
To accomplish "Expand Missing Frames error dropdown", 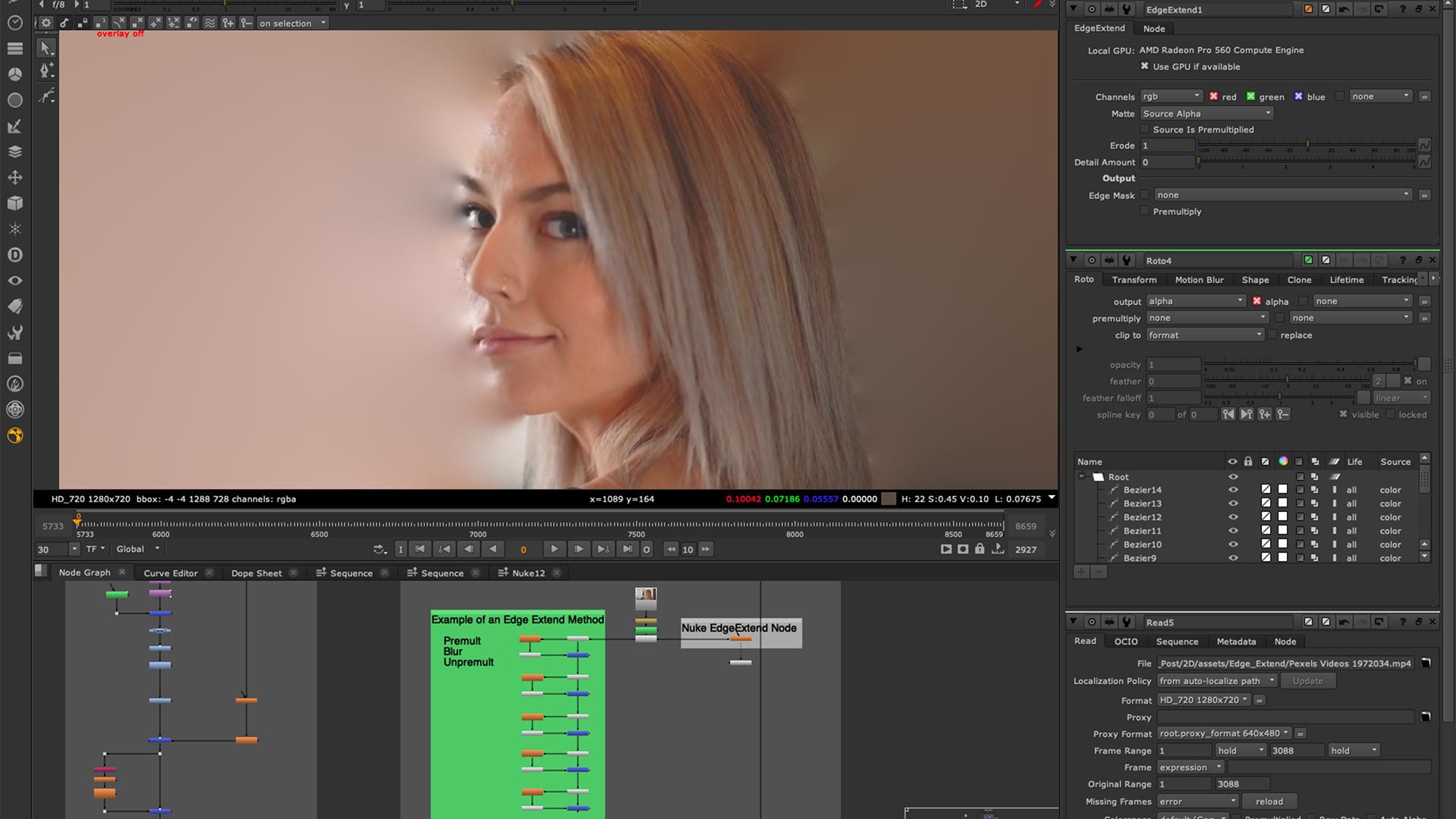I will pyautogui.click(x=1197, y=802).
